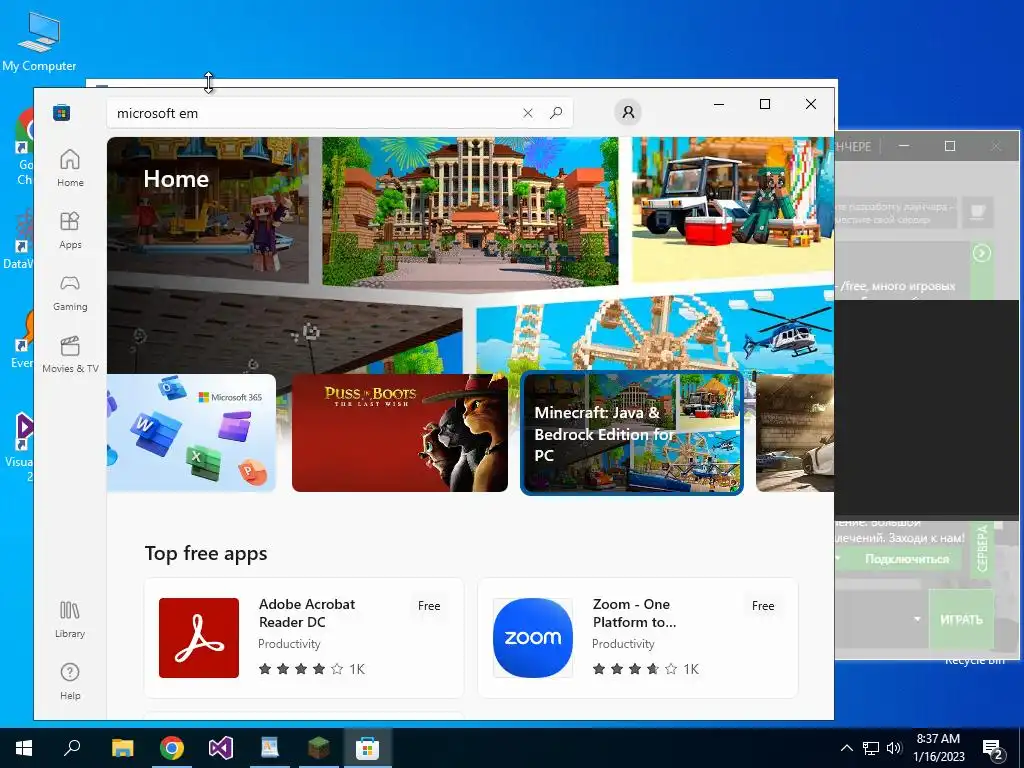Open network tray icon
The width and height of the screenshot is (1024, 768).
coord(871,748)
